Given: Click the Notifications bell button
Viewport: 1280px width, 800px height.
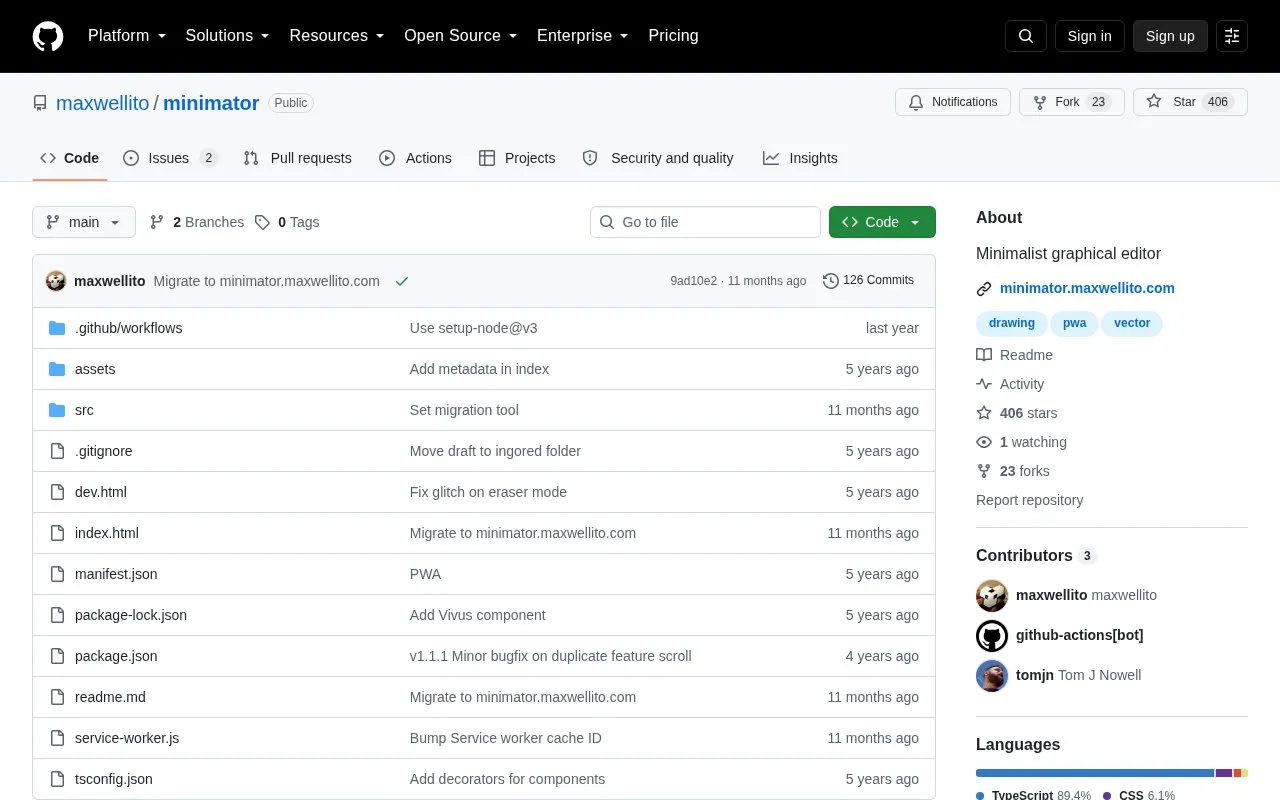Looking at the screenshot, I should [x=953, y=102].
